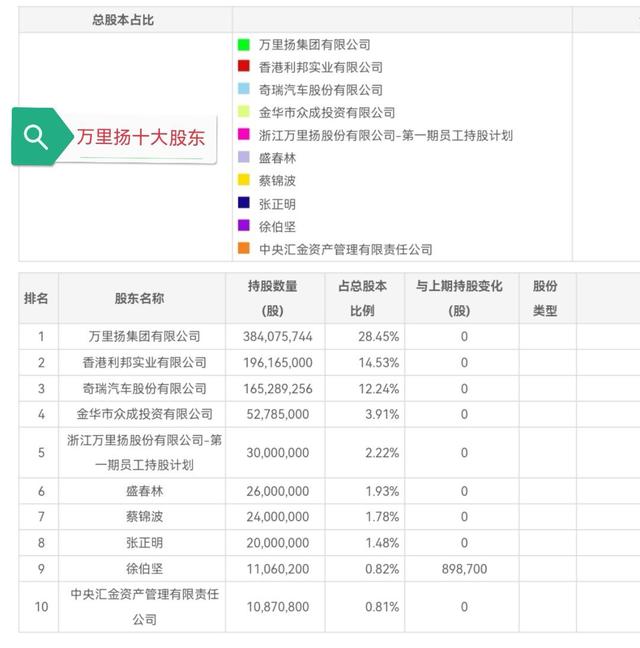Click the share count 52,785,000

pyautogui.click(x=278, y=415)
